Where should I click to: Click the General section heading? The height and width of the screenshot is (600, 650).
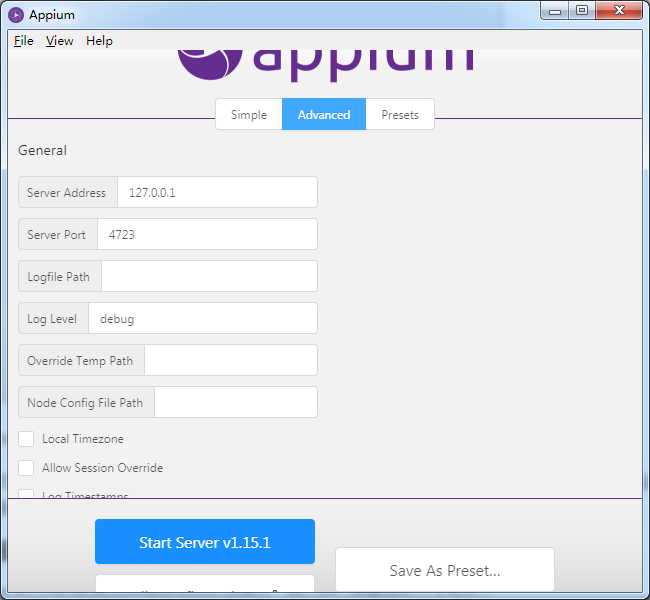tap(42, 150)
